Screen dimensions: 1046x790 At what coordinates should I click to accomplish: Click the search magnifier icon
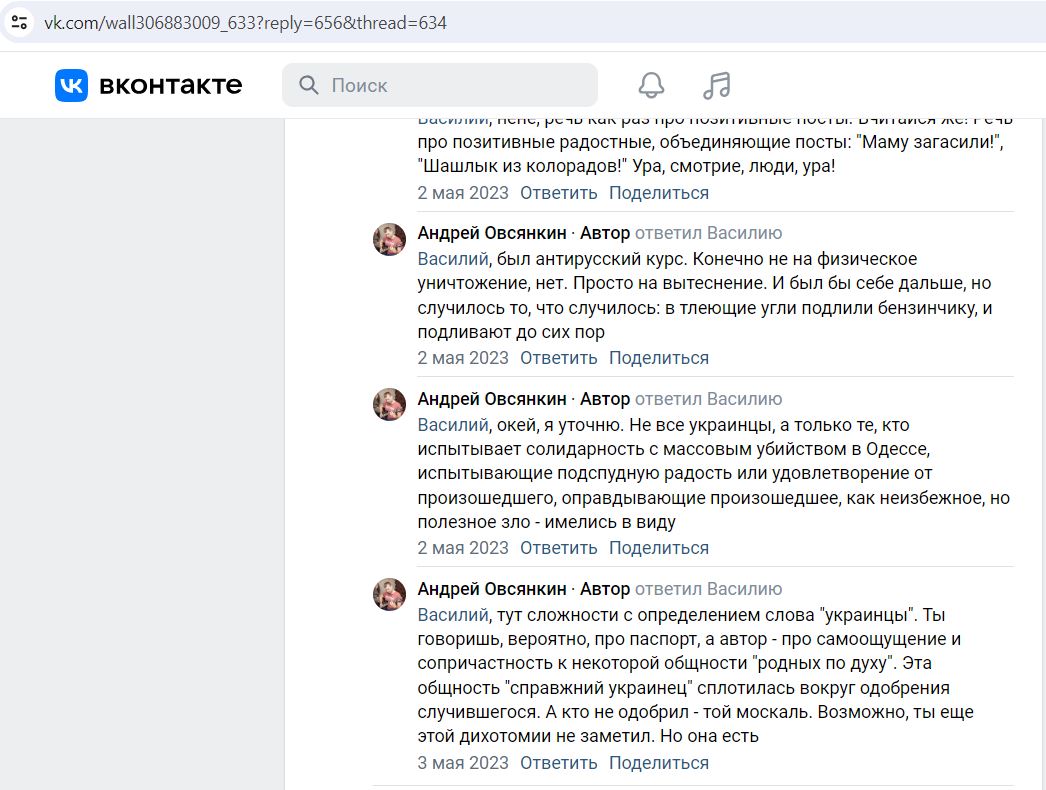point(308,85)
